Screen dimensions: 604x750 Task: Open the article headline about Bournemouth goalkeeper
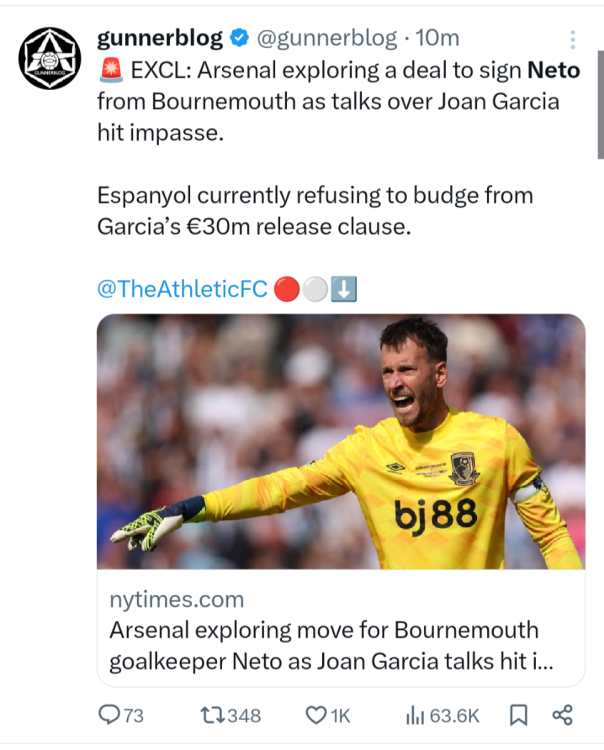[x=323, y=646]
